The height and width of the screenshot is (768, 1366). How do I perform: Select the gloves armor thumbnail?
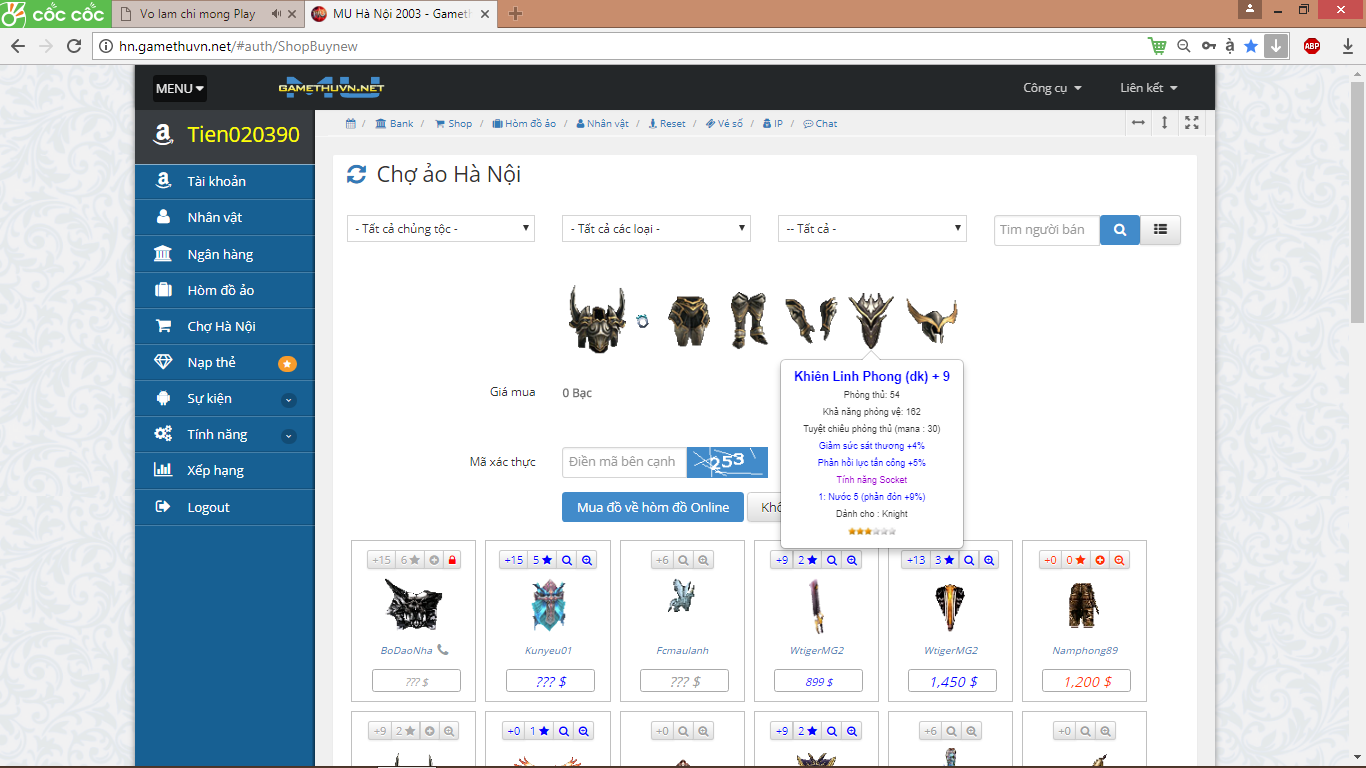811,320
